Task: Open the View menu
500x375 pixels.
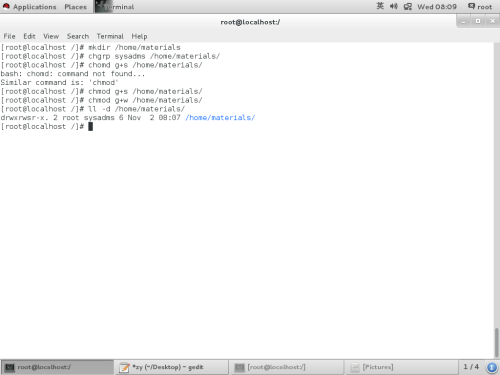Action: [x=51, y=36]
